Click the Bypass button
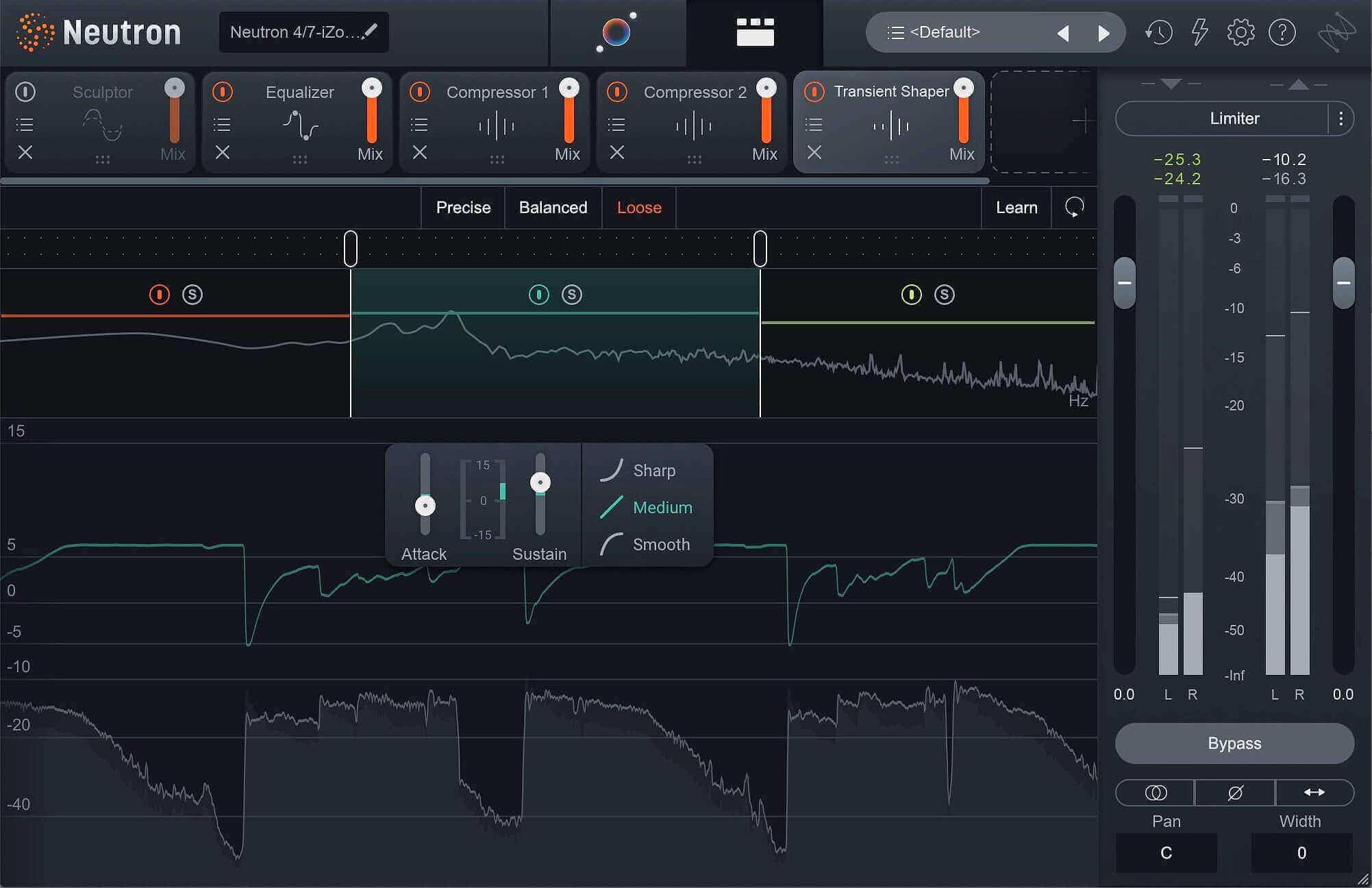Image resolution: width=1372 pixels, height=888 pixels. [1234, 743]
